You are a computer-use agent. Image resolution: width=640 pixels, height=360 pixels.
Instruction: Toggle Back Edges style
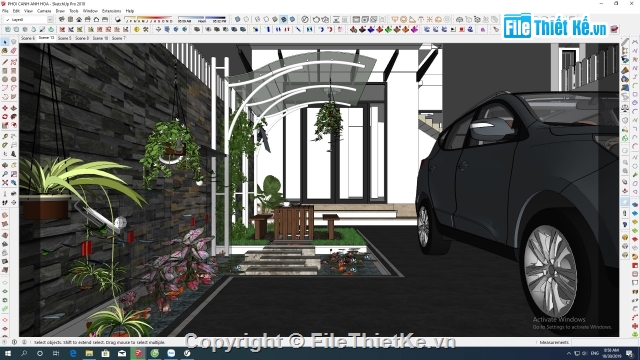point(246,19)
